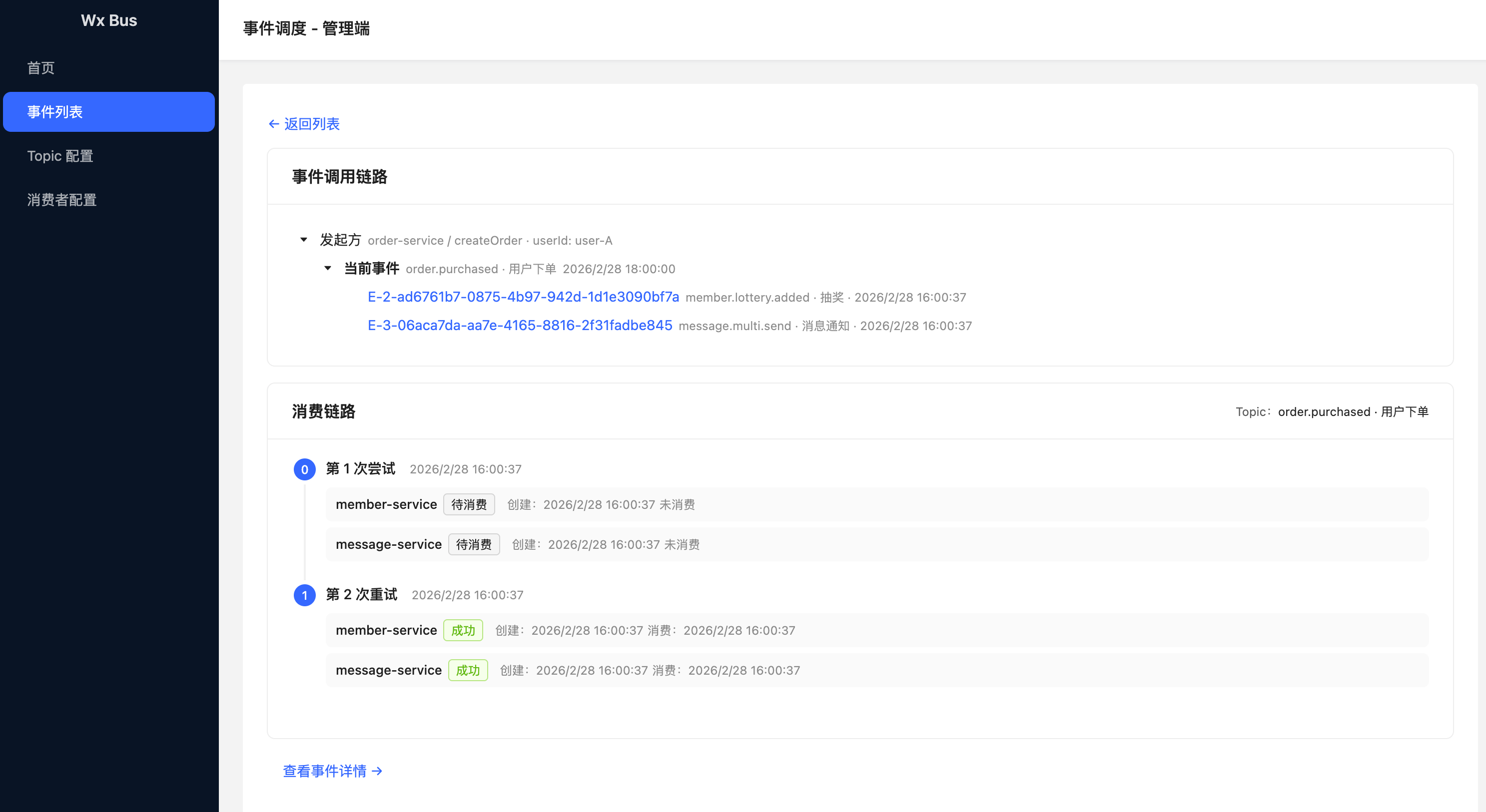Click 待消费 tag on message-service row
The height and width of the screenshot is (812, 1486).
click(x=473, y=544)
